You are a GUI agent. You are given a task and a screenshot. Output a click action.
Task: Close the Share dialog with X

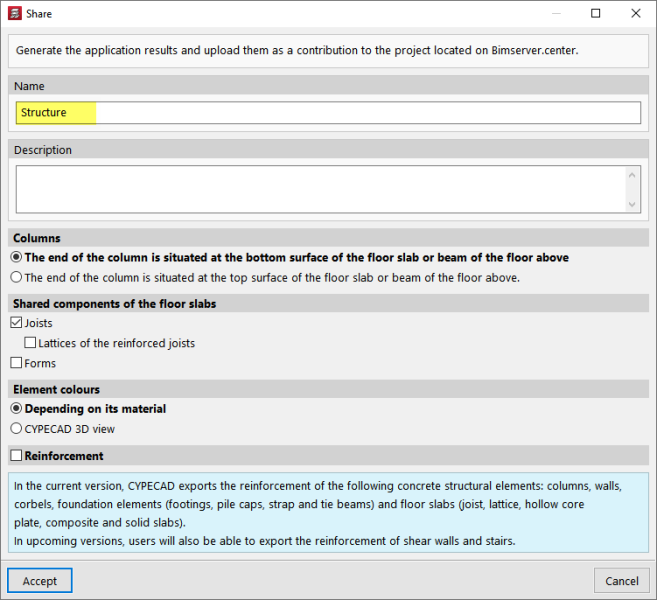coord(635,14)
